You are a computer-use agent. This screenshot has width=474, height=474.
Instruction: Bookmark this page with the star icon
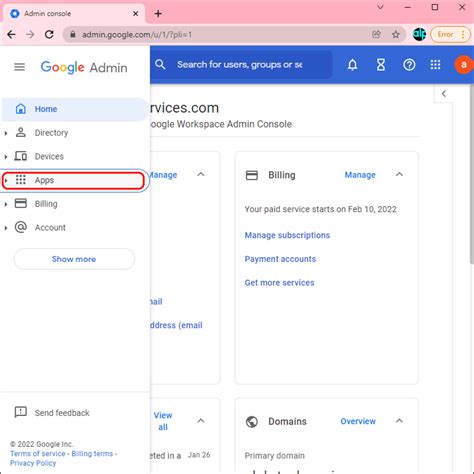pyautogui.click(x=396, y=34)
